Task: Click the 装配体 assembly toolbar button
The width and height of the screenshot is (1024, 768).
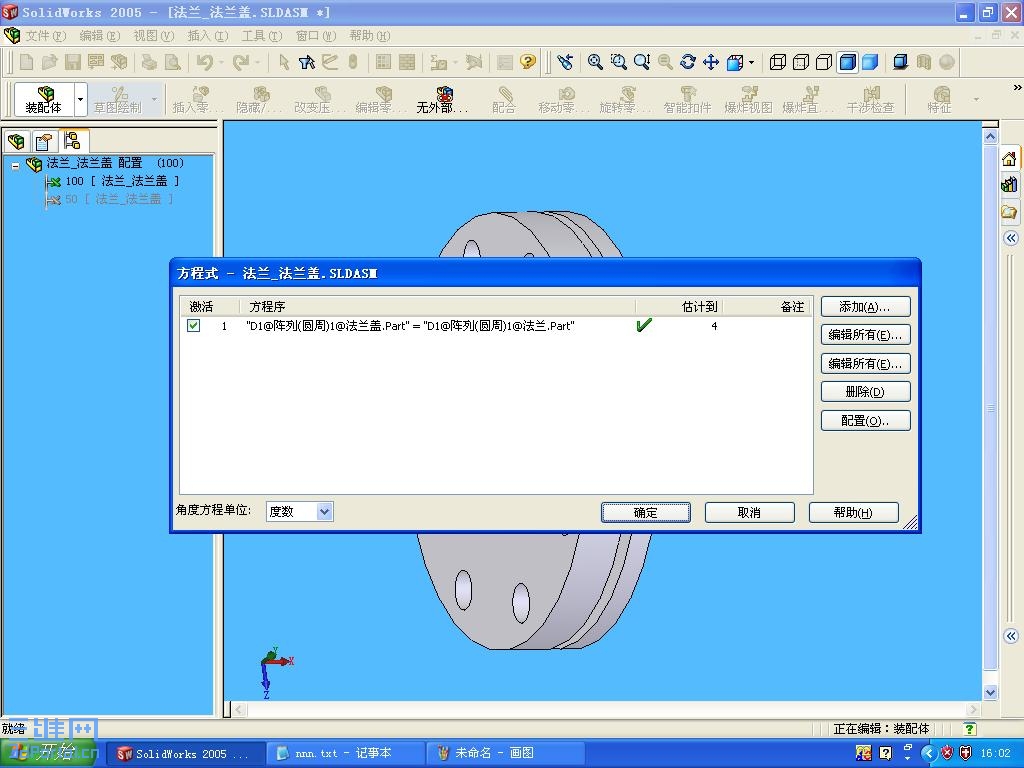Action: 44,99
